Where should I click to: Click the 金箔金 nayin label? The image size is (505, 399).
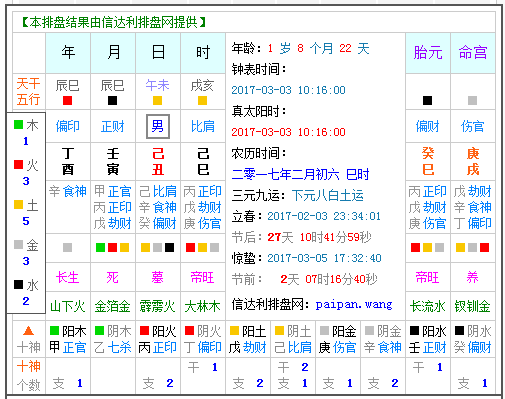[x=113, y=306]
